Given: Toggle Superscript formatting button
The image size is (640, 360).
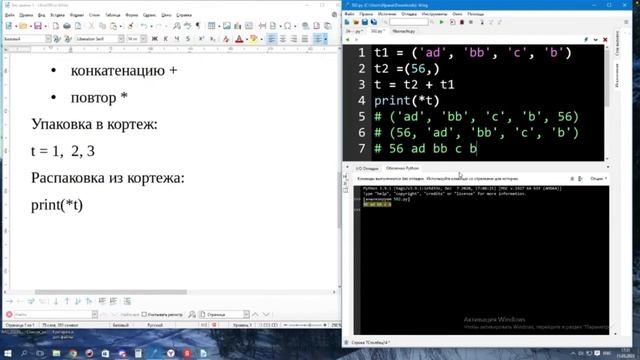Looking at the screenshot, I should tap(201, 39).
